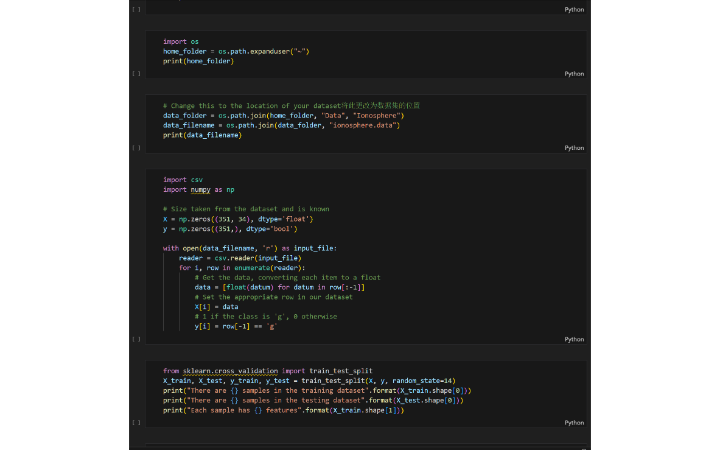Screen dimensions: 720x450
Task: Click '# Size taken from the dataset' comment
Action: 246,209
